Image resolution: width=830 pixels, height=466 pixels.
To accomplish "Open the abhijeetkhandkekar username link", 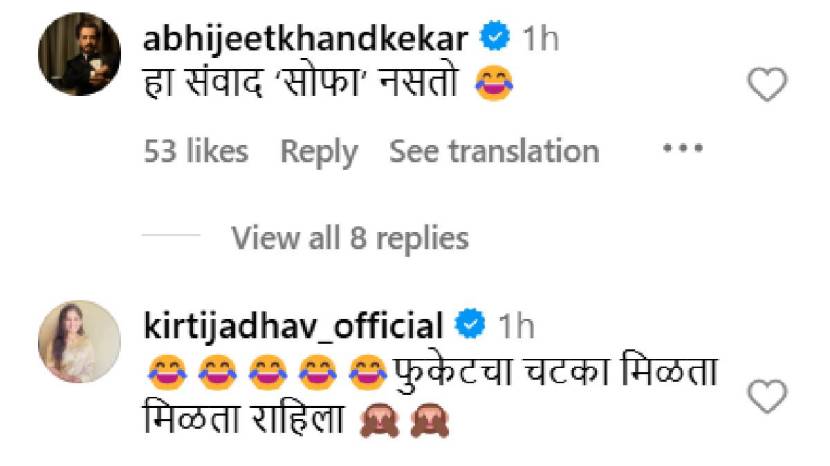I will tap(305, 38).
